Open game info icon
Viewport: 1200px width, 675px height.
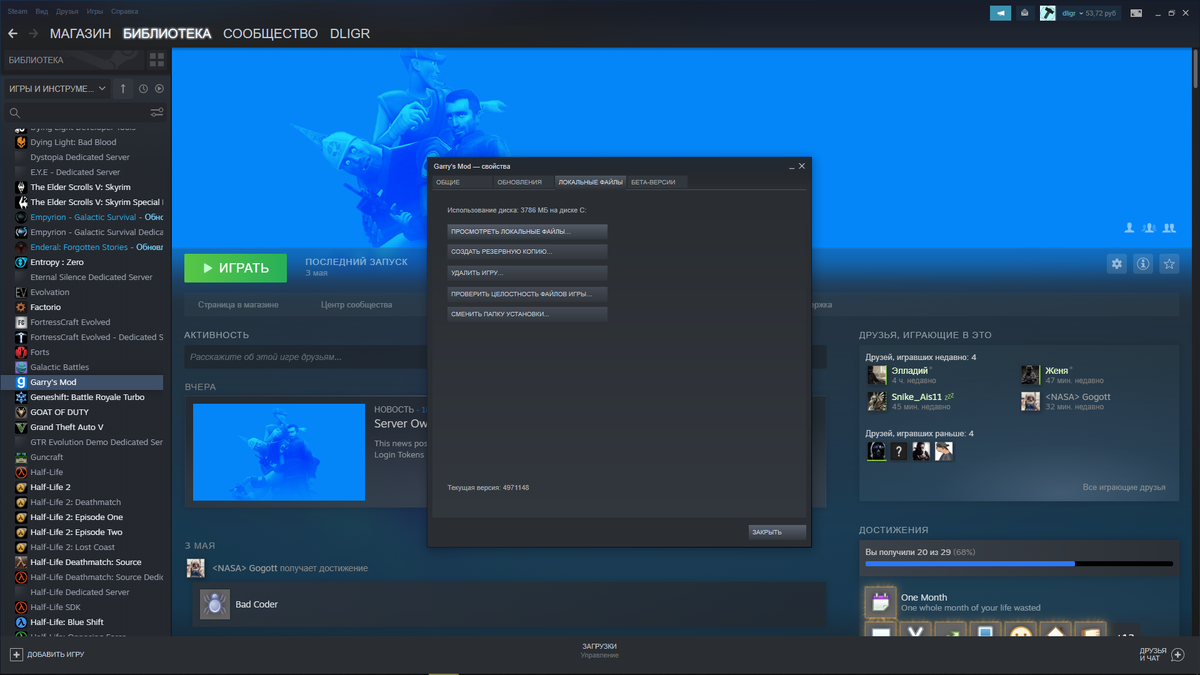click(1143, 264)
